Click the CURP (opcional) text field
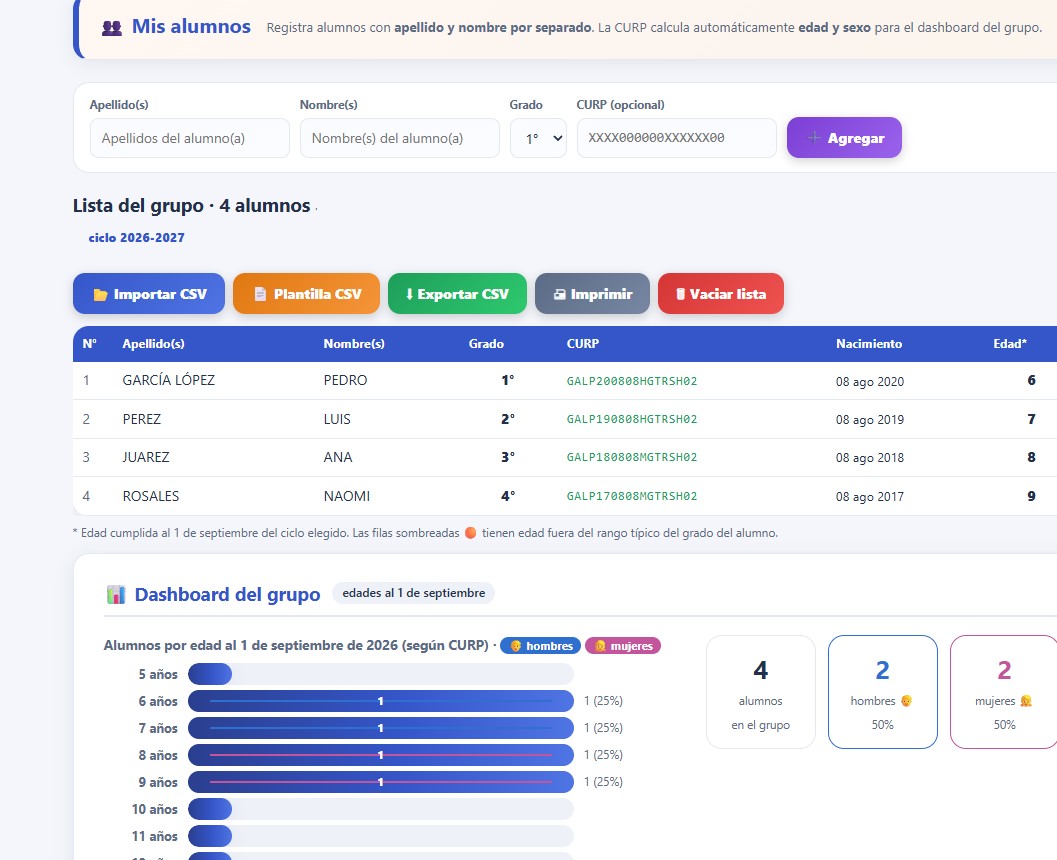 tap(676, 138)
